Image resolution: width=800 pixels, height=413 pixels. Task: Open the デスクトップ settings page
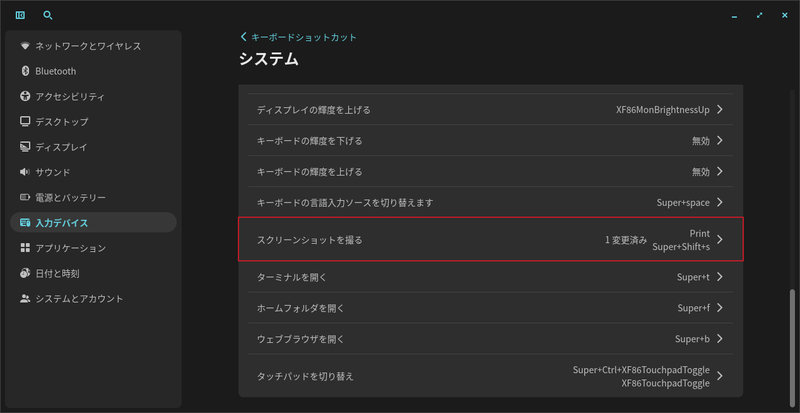[x=62, y=122]
